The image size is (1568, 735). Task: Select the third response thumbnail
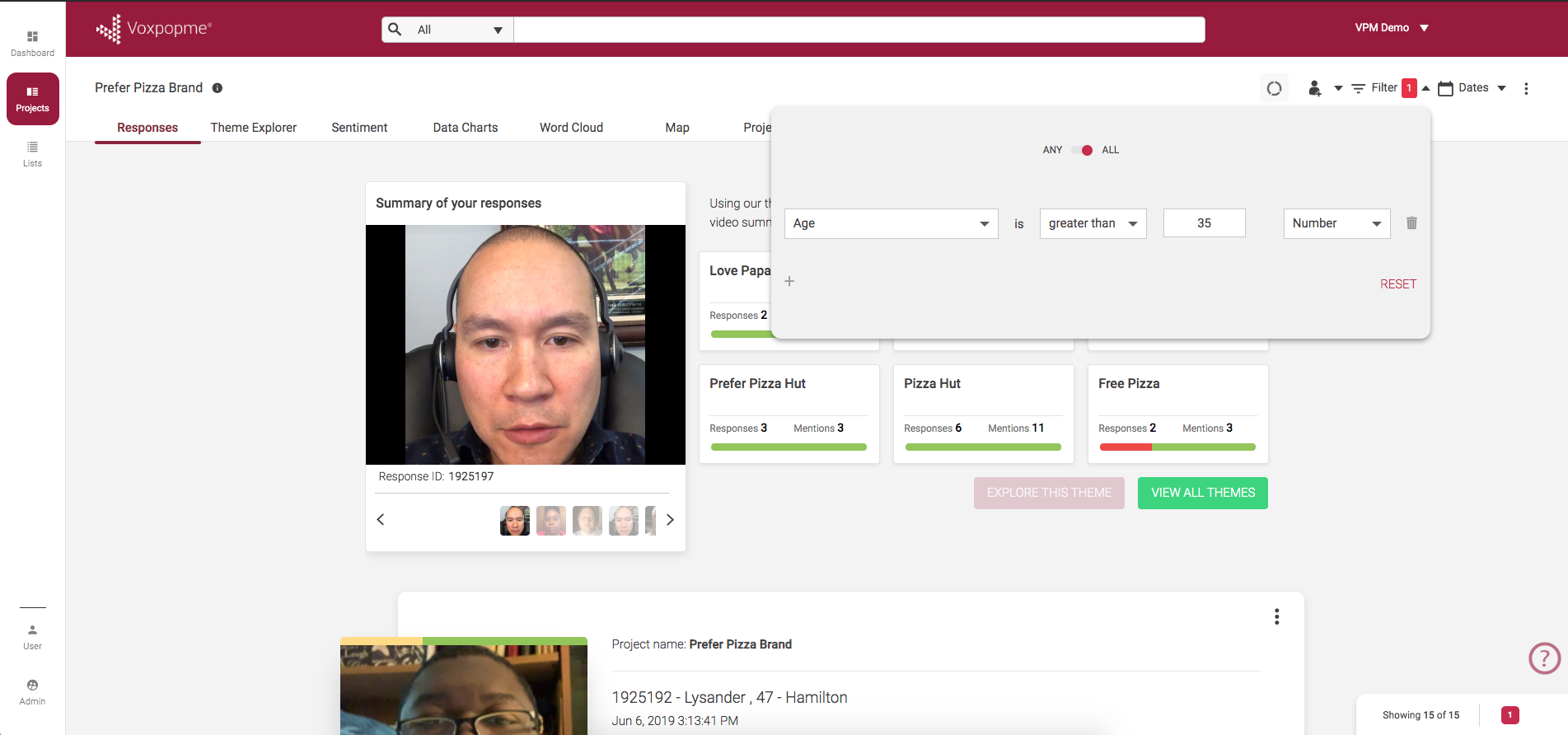click(587, 521)
